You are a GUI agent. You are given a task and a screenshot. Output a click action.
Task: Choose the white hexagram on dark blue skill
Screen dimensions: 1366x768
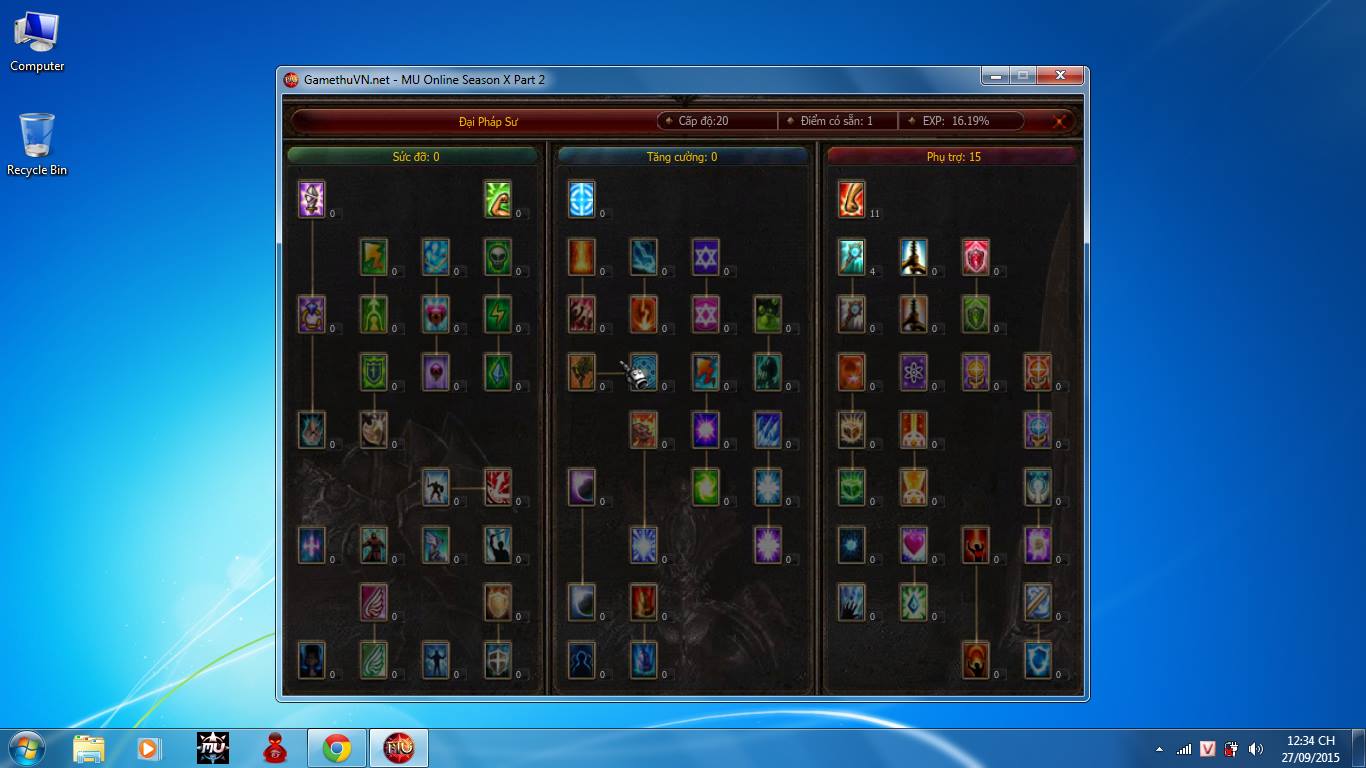tap(706, 257)
